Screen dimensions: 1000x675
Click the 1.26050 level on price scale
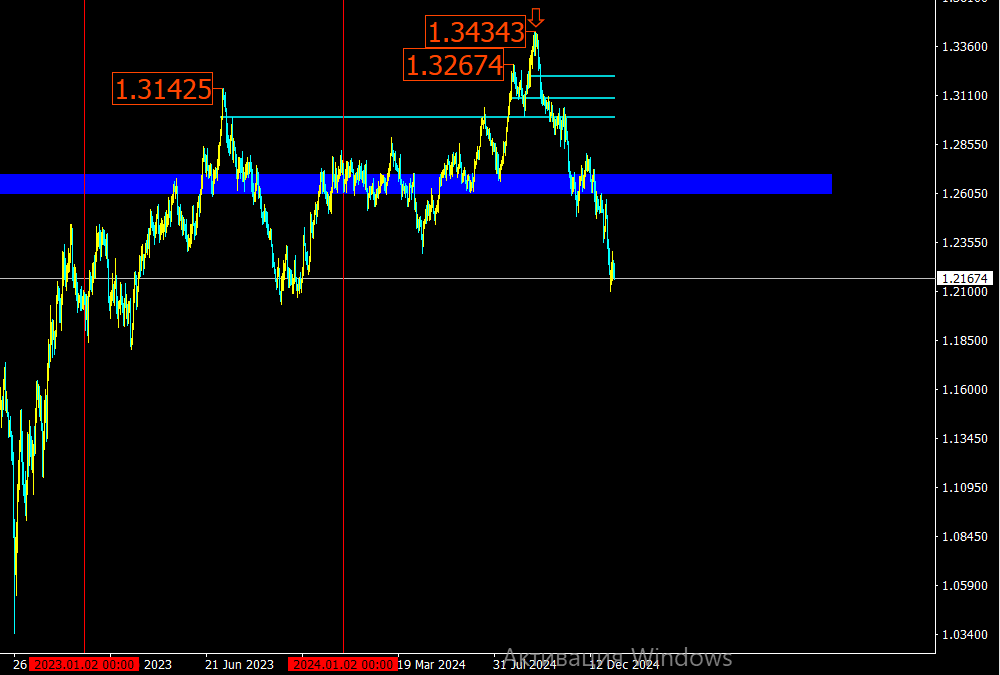[x=965, y=193]
